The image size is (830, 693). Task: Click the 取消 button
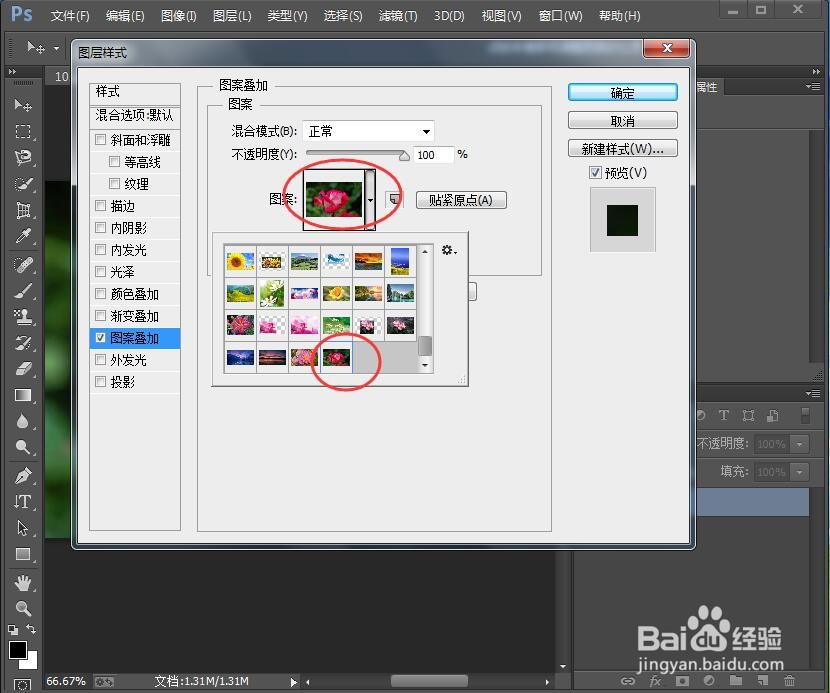click(x=622, y=121)
